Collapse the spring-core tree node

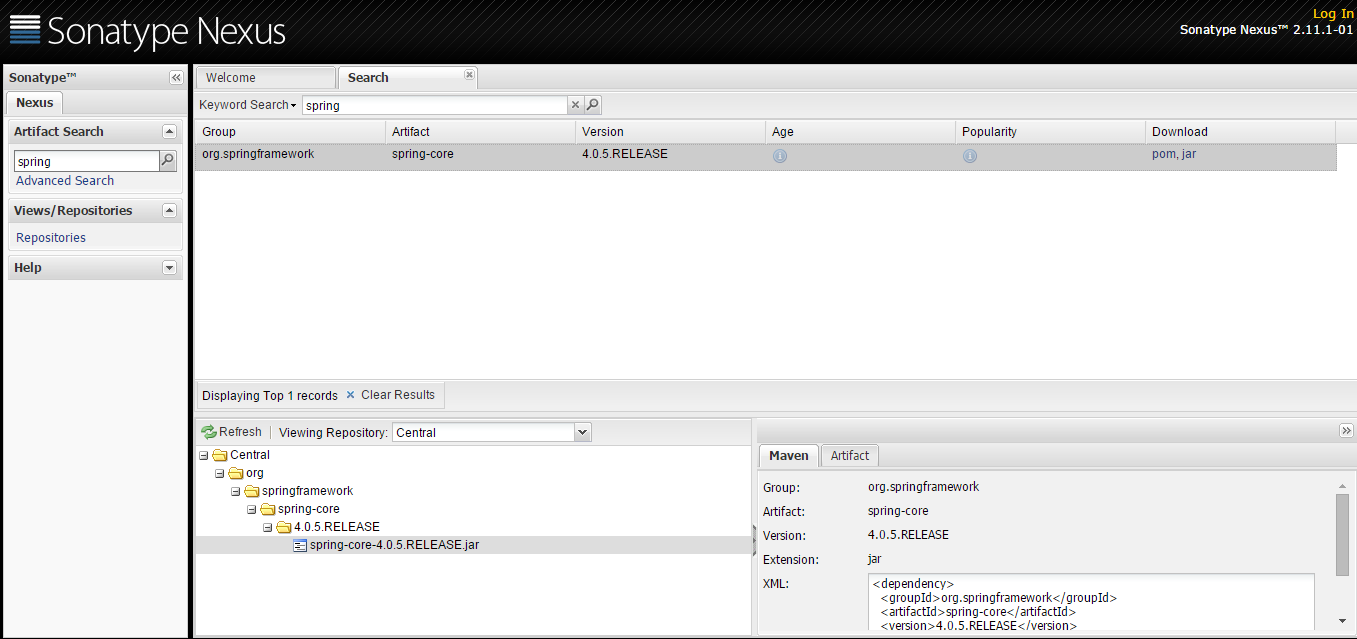pos(252,509)
